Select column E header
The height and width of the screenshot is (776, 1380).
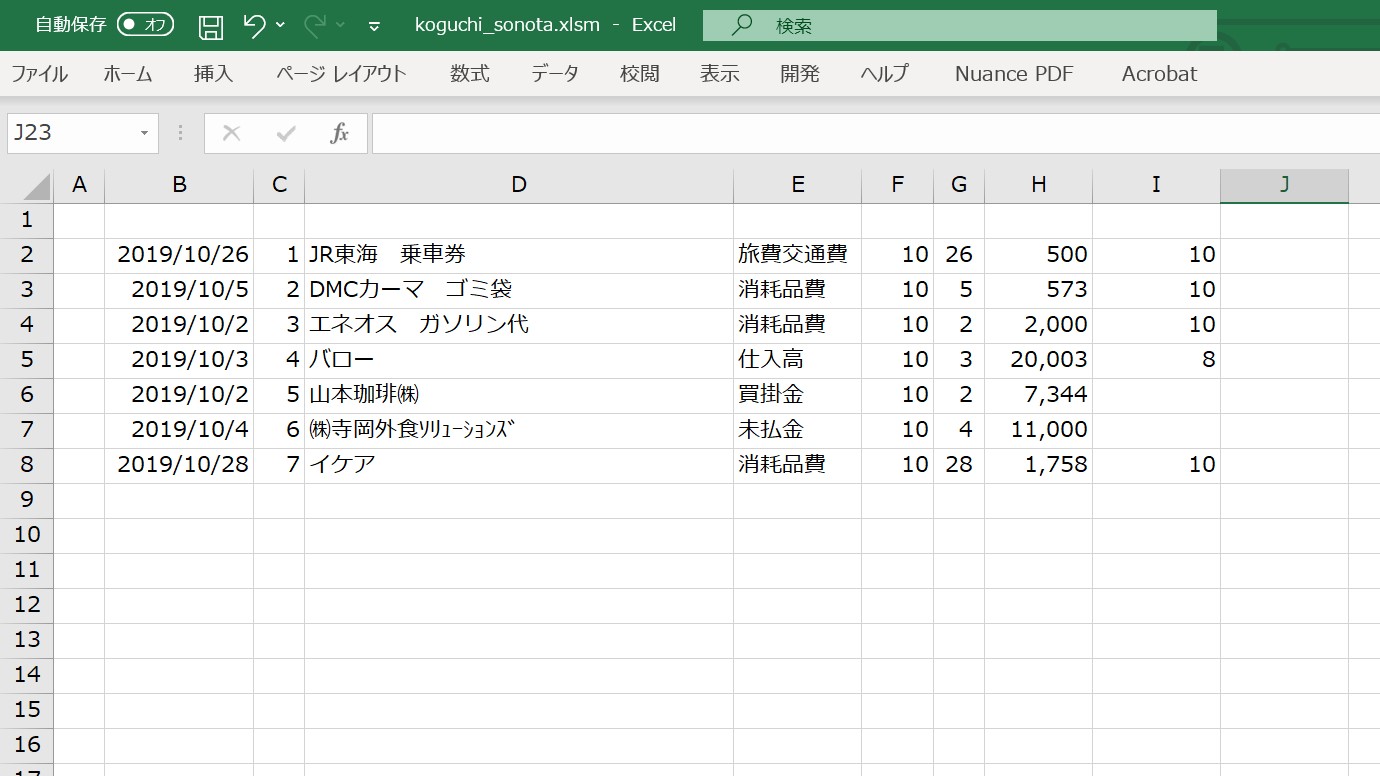coord(797,185)
